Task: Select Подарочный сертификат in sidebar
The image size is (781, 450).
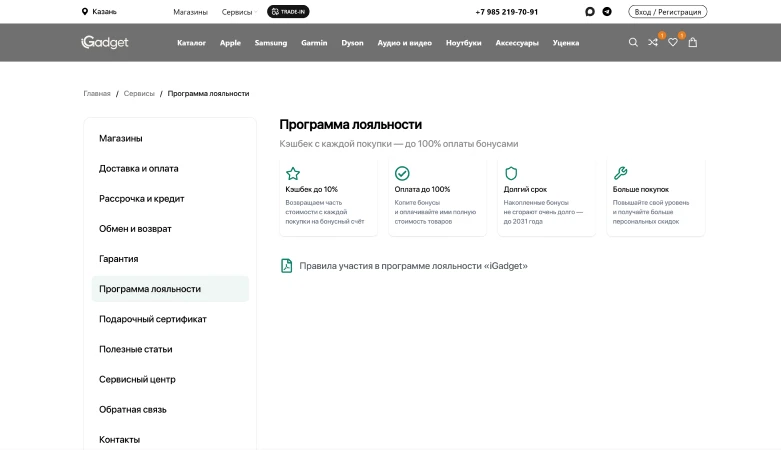Action: 170,319
